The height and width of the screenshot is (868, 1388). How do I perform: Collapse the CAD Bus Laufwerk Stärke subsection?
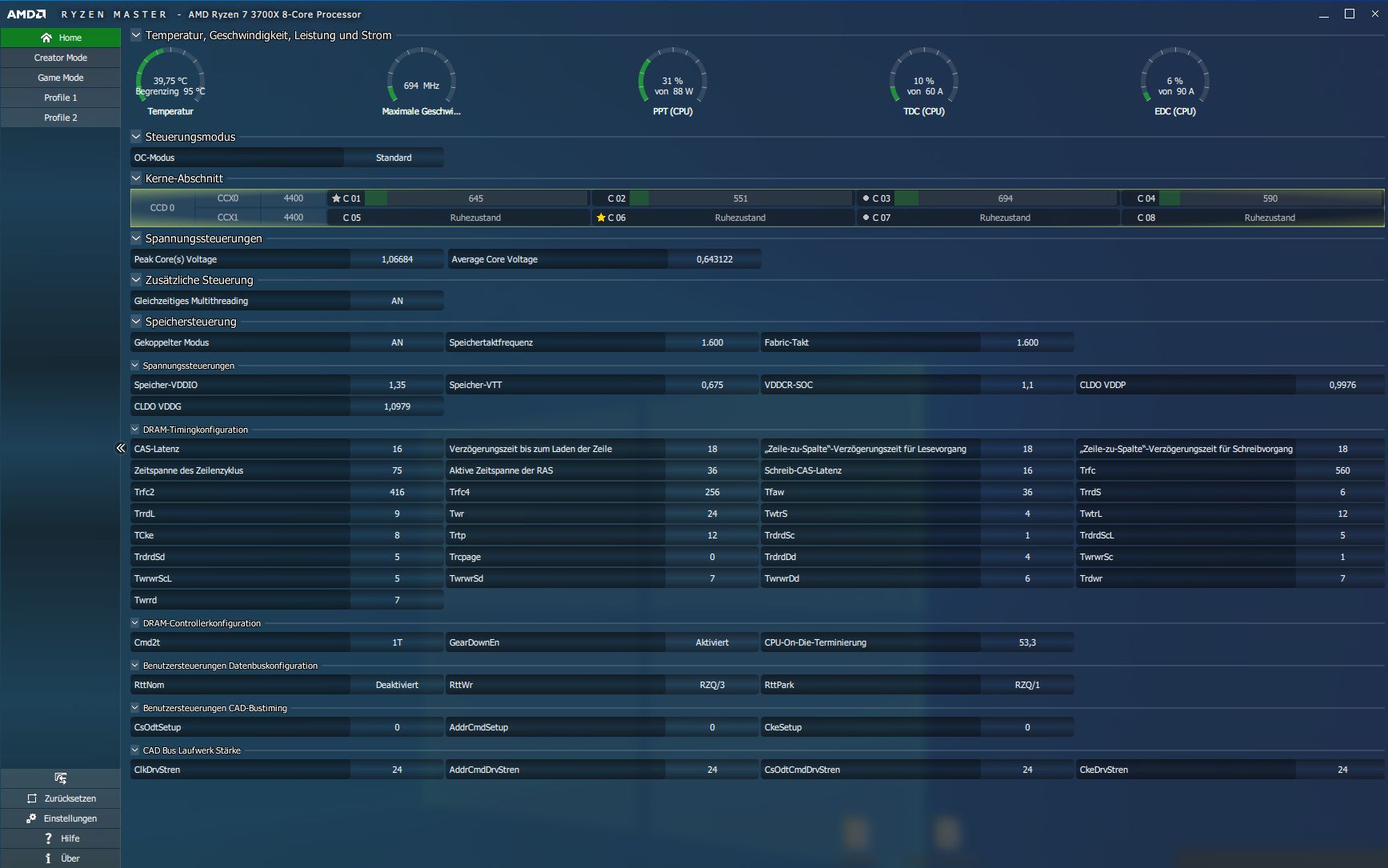[x=135, y=750]
